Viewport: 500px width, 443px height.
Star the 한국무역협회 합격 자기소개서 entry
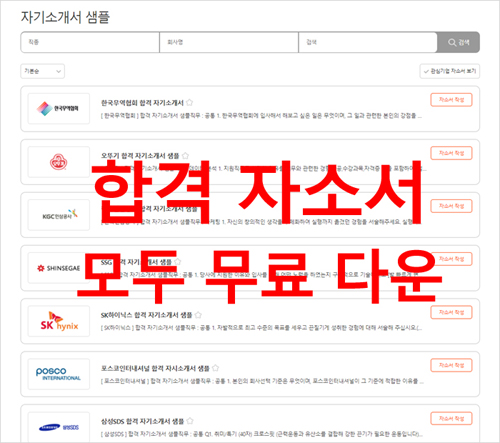[x=190, y=102]
